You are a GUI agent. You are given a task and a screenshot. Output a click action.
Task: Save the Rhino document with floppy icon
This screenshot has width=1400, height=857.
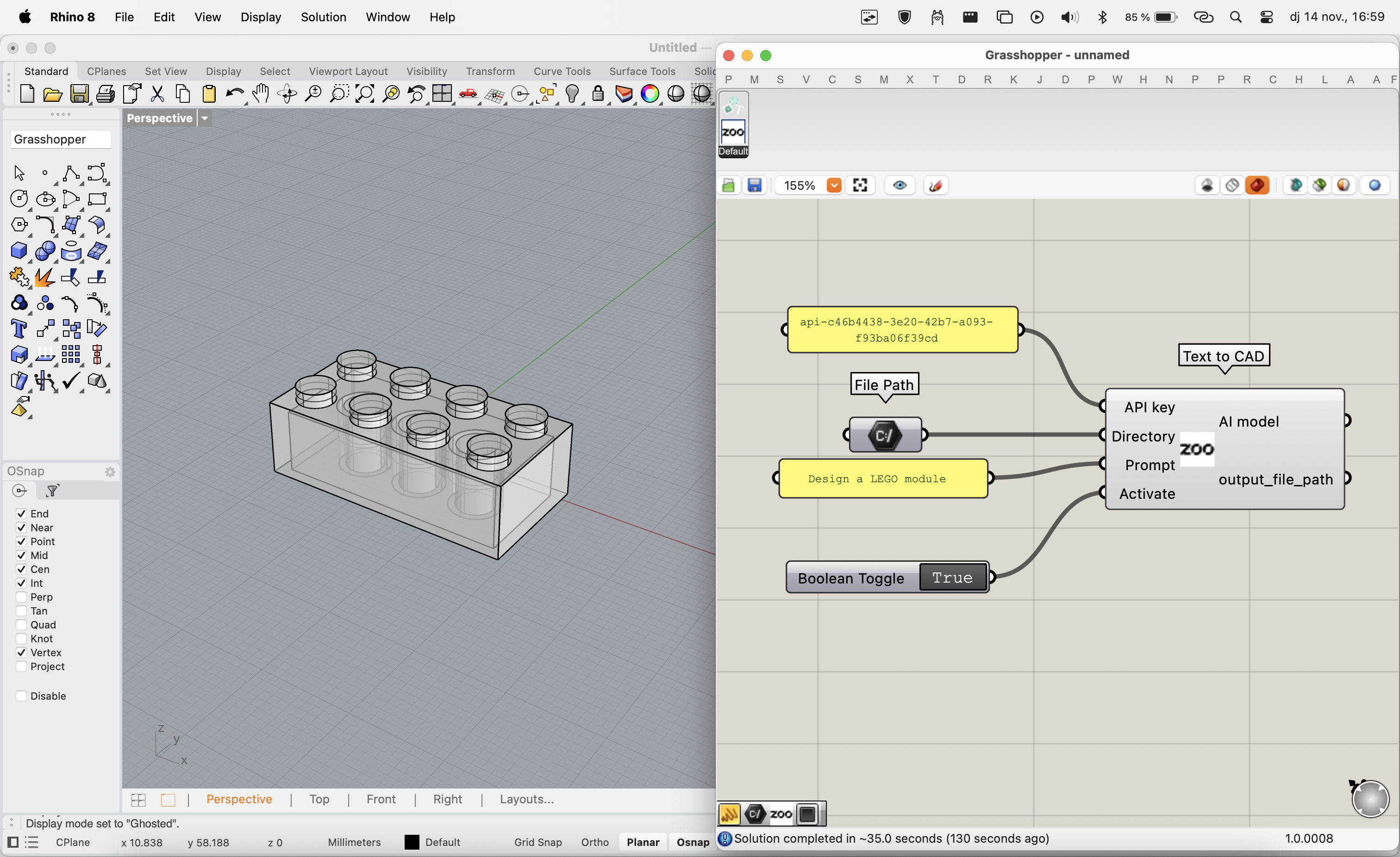(79, 94)
